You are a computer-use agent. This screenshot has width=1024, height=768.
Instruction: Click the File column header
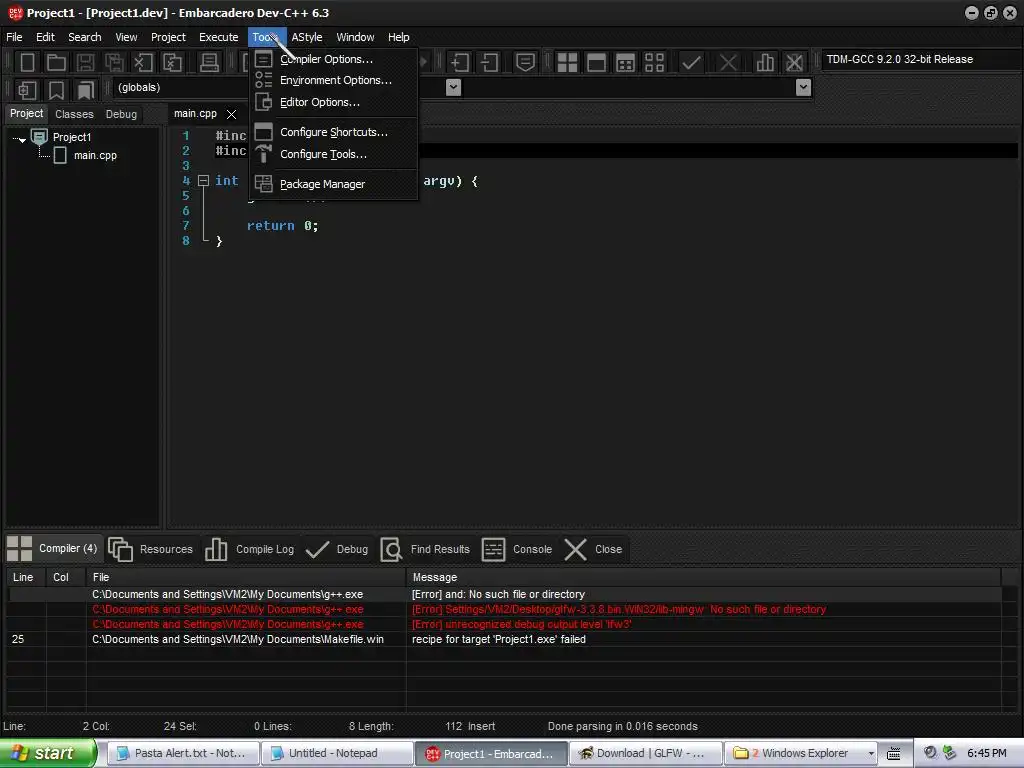[x=246, y=577]
